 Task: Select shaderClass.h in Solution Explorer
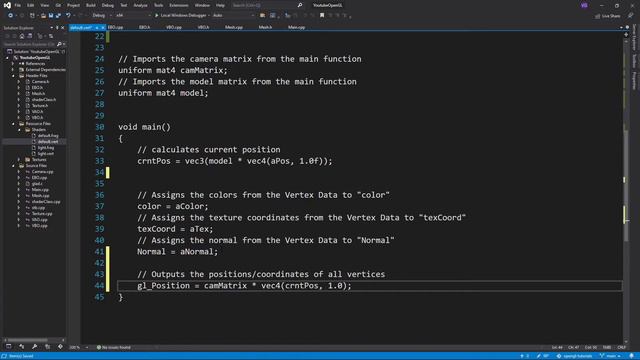click(x=44, y=100)
